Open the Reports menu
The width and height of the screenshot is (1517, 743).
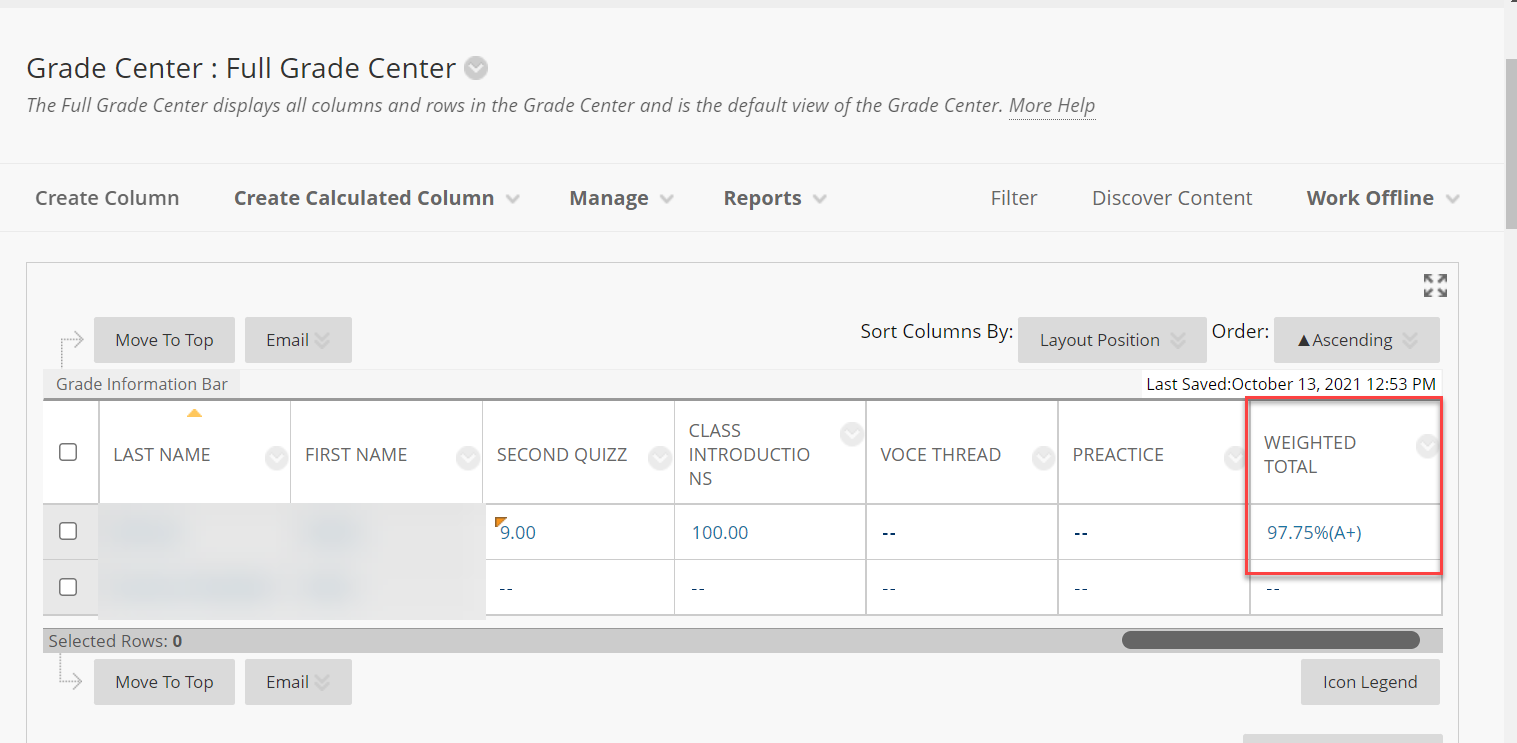click(775, 198)
